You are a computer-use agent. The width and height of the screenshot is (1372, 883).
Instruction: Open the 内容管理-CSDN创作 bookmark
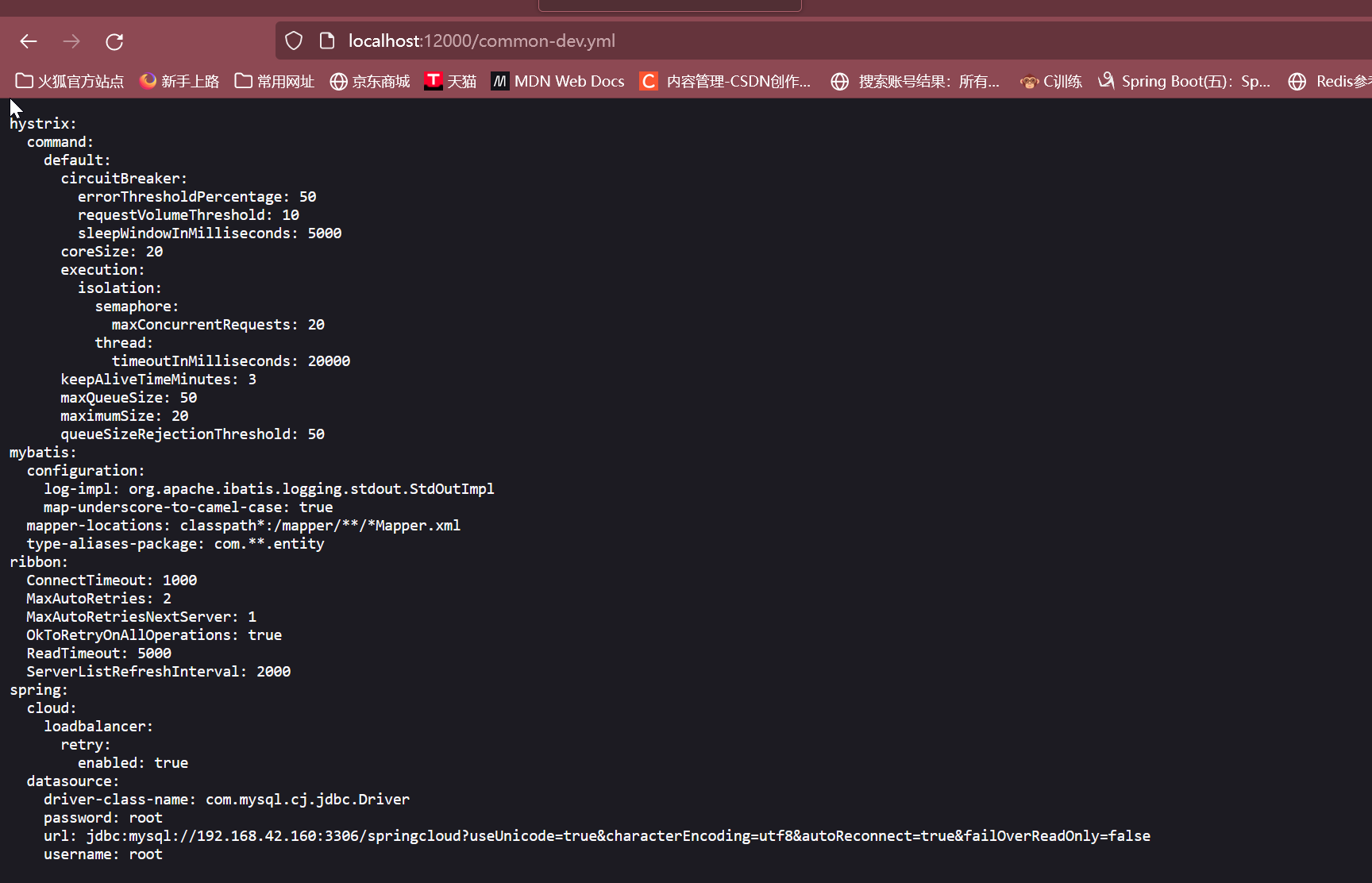726,81
